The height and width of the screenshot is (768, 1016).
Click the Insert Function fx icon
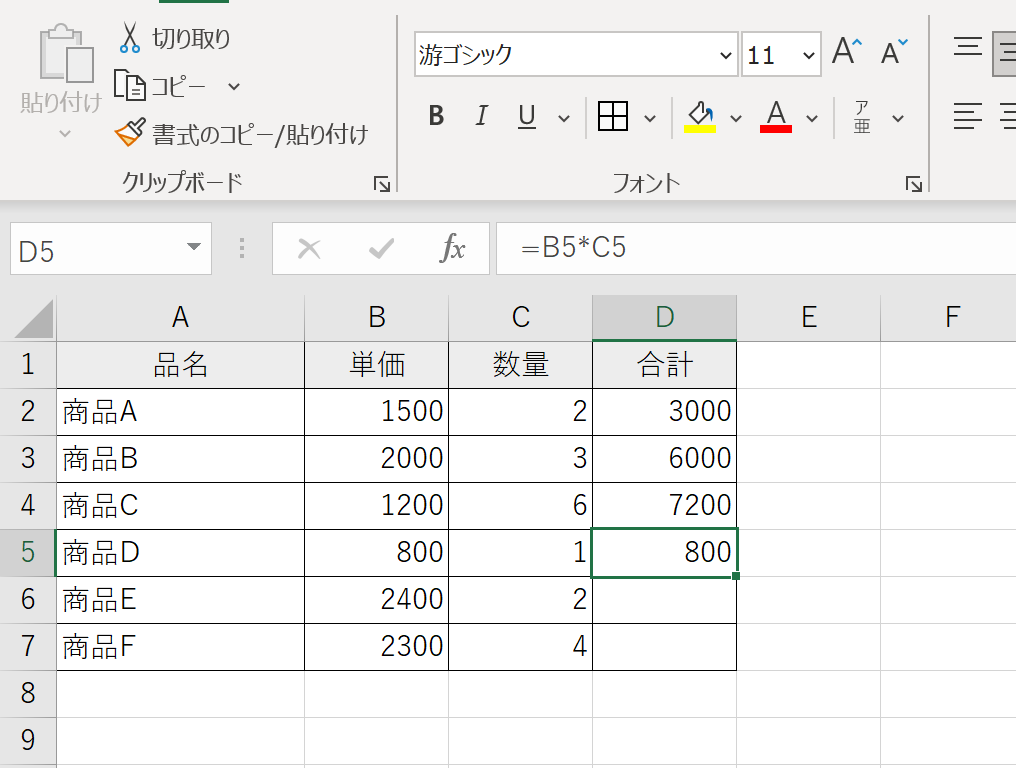(x=453, y=249)
